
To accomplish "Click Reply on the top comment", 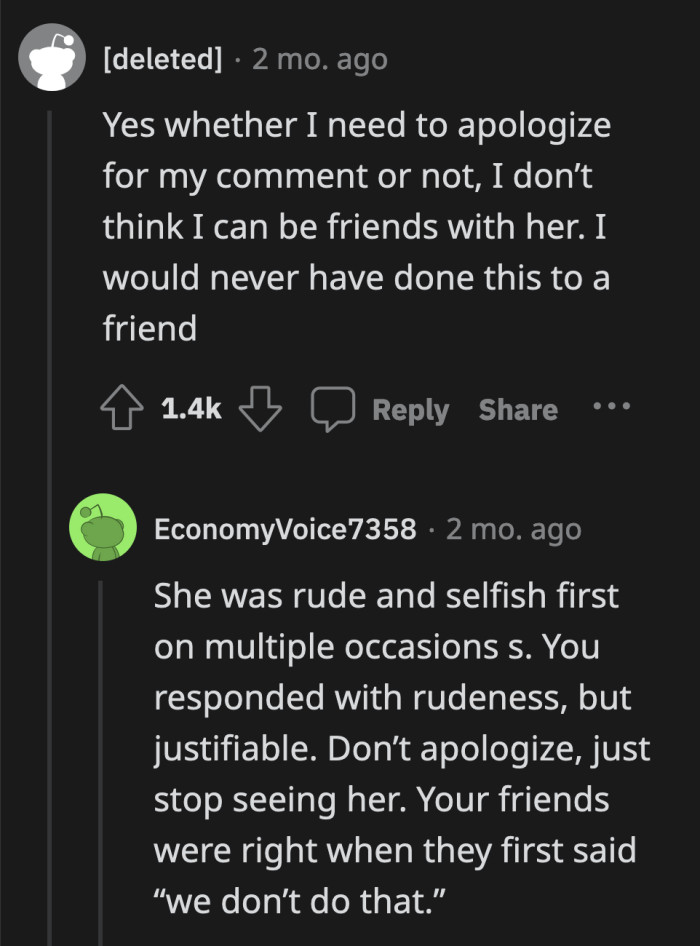I will click(411, 409).
